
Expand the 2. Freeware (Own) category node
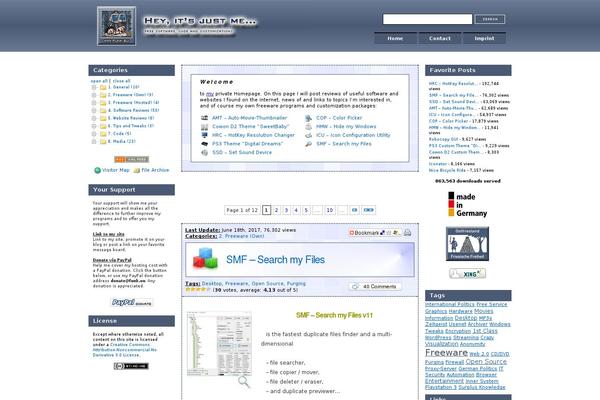(x=94, y=95)
